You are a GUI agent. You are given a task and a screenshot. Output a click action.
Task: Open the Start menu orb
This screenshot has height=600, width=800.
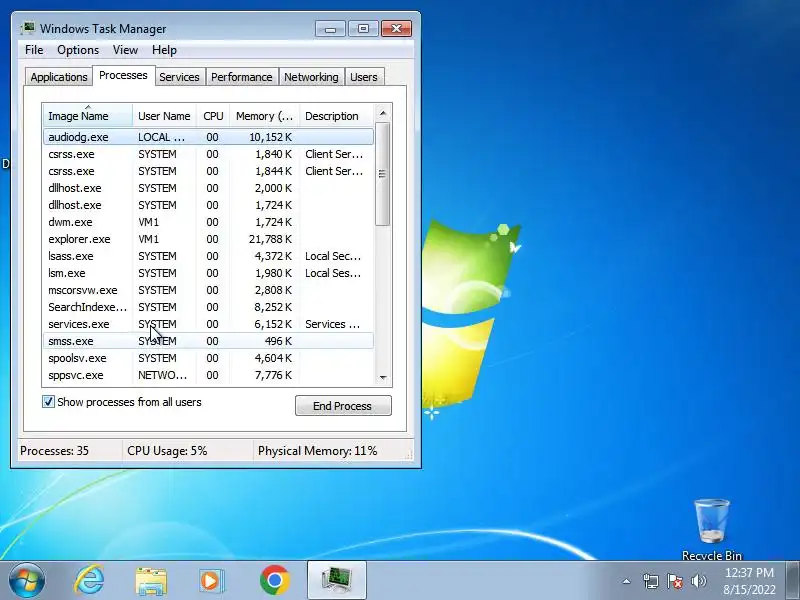point(27,581)
